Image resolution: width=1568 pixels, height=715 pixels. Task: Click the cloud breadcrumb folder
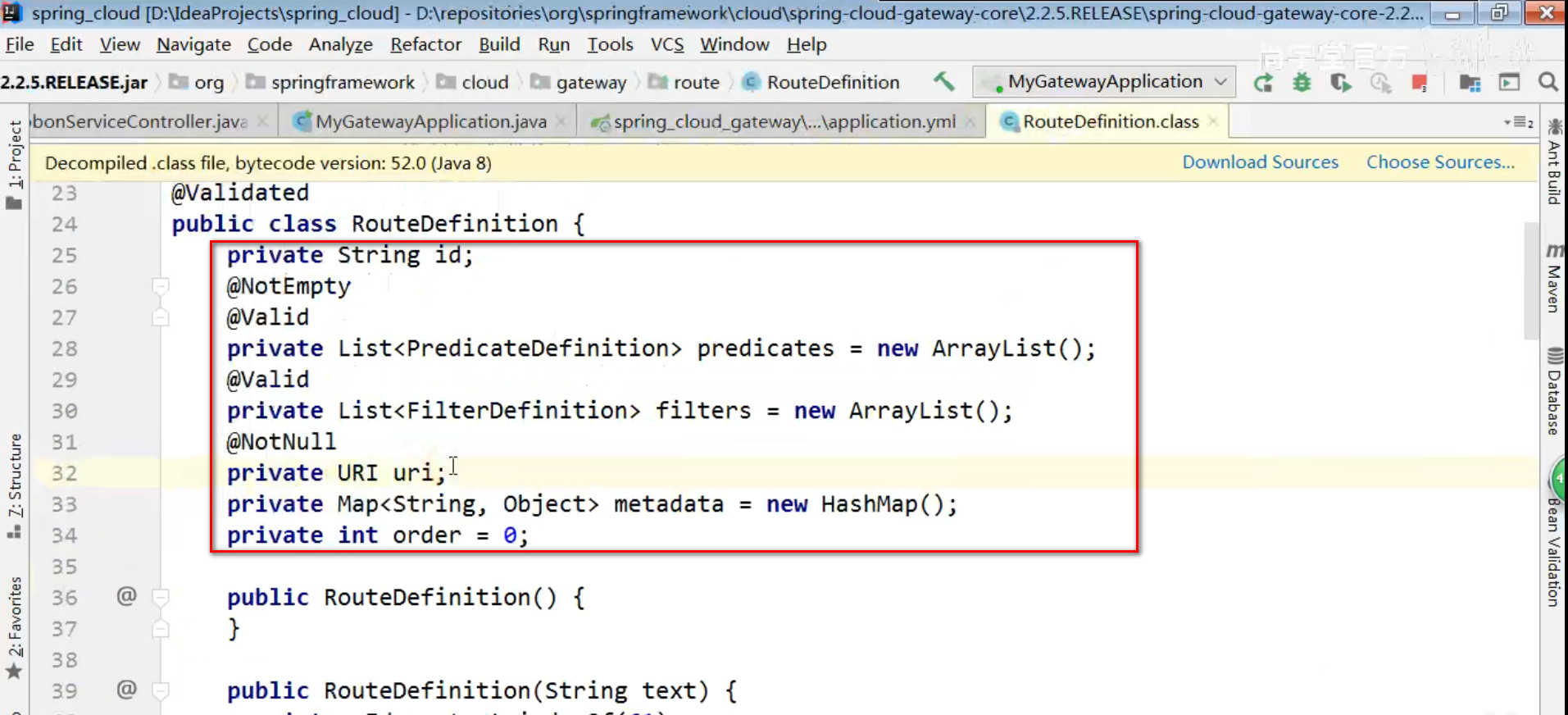474,82
